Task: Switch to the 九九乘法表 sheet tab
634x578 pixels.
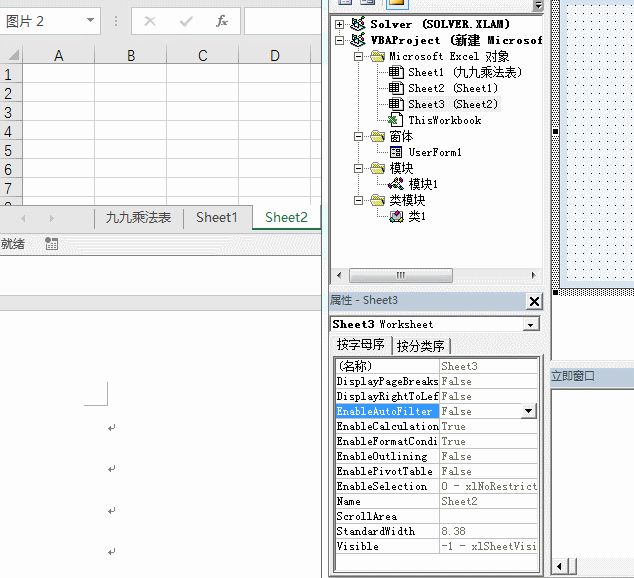Action: point(139,218)
